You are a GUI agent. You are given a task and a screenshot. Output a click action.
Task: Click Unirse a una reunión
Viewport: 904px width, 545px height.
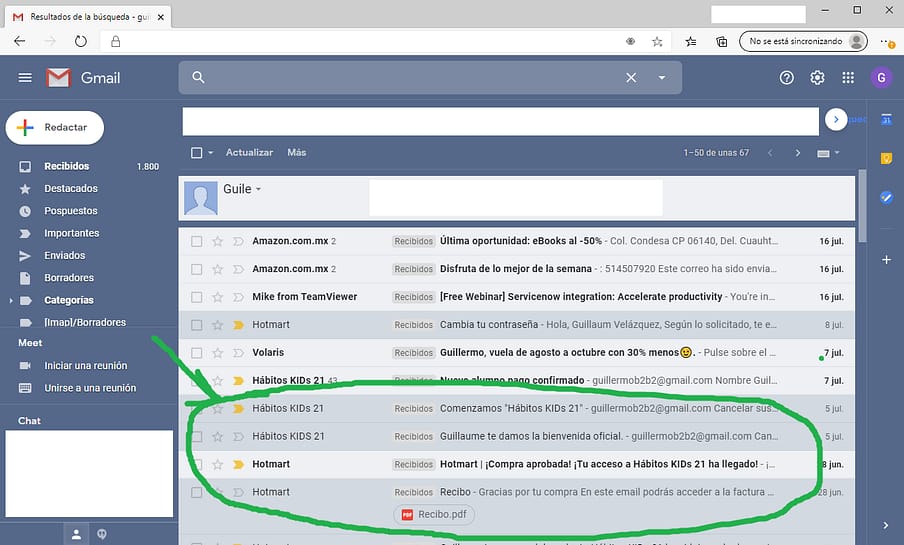(x=90, y=388)
